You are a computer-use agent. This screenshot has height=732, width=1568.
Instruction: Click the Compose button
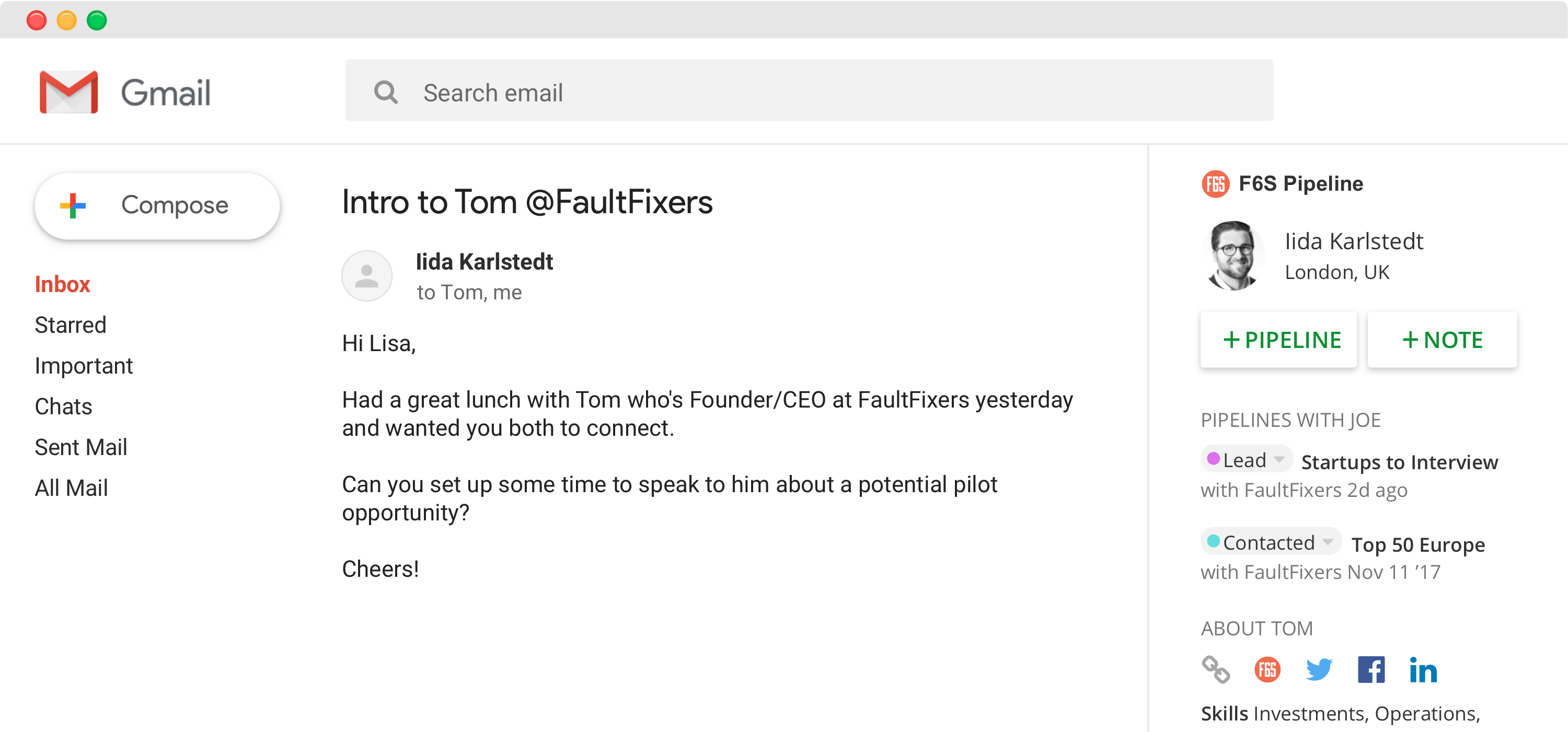tap(157, 205)
